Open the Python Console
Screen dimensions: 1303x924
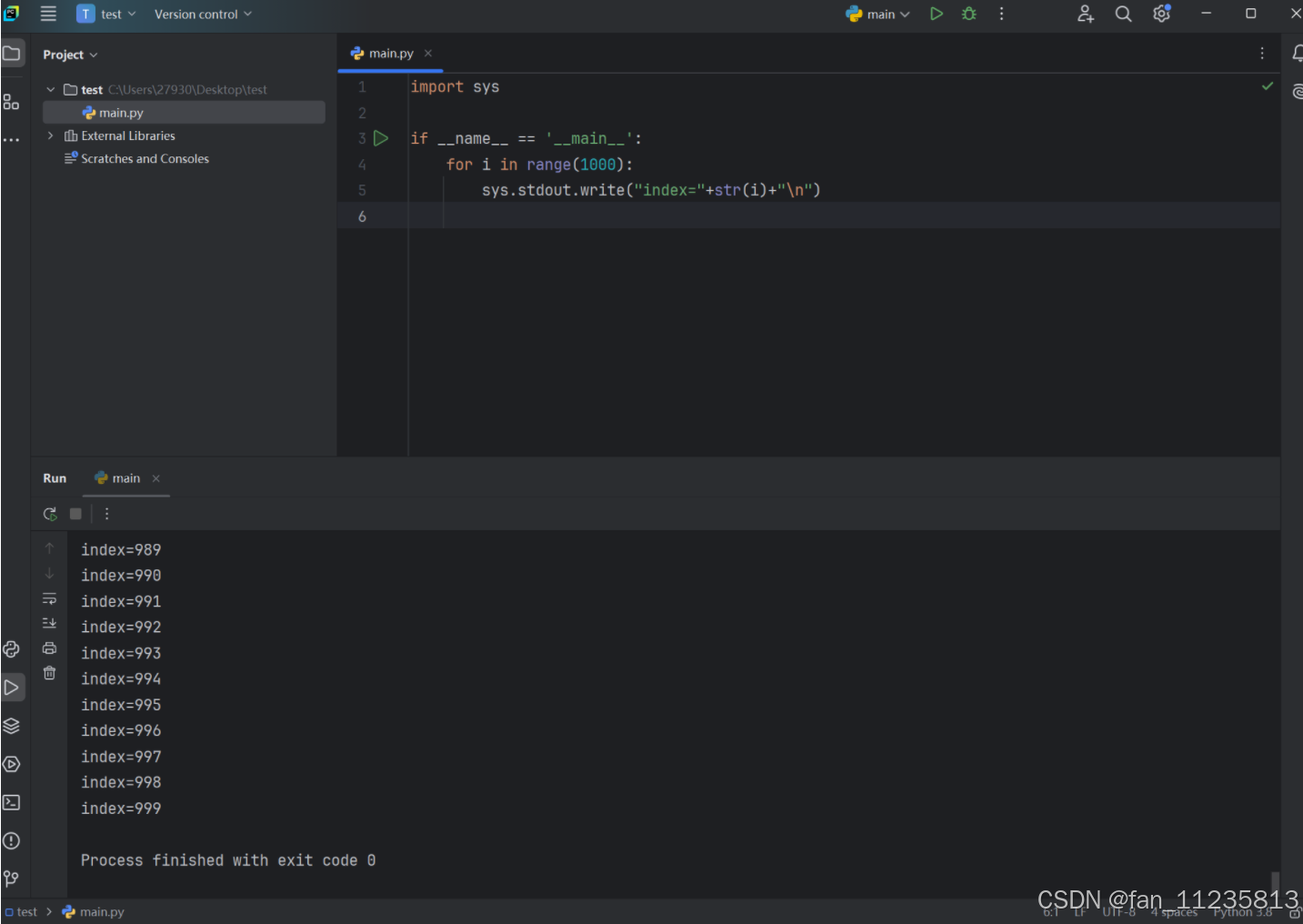point(12,648)
